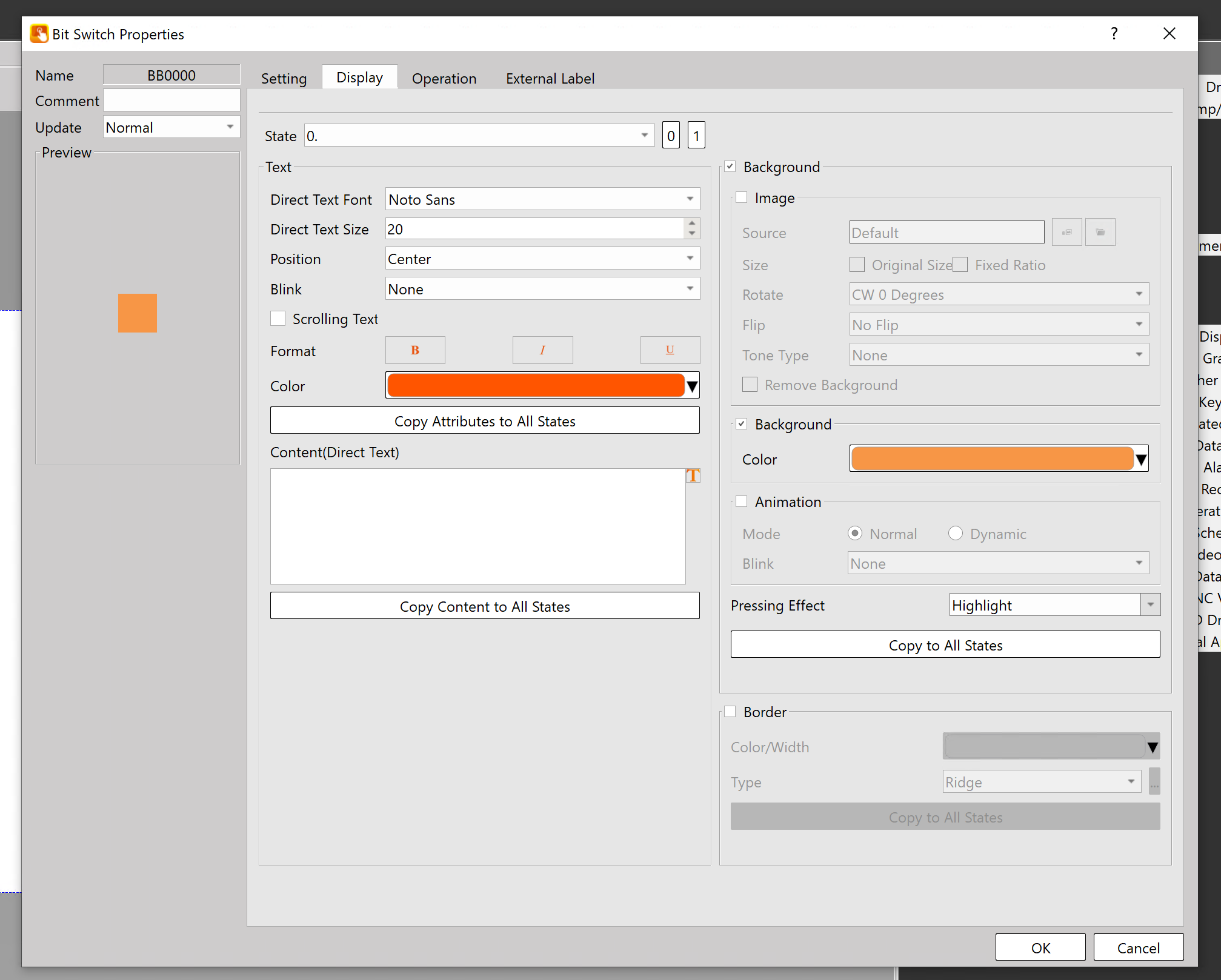Screen dimensions: 1221x980
Task: Switch to the External Label tab
Action: point(550,79)
